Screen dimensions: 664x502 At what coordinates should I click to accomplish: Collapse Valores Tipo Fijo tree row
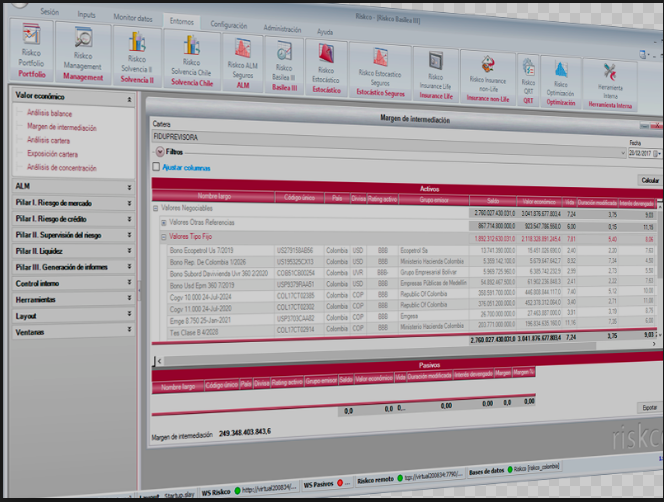(163, 237)
